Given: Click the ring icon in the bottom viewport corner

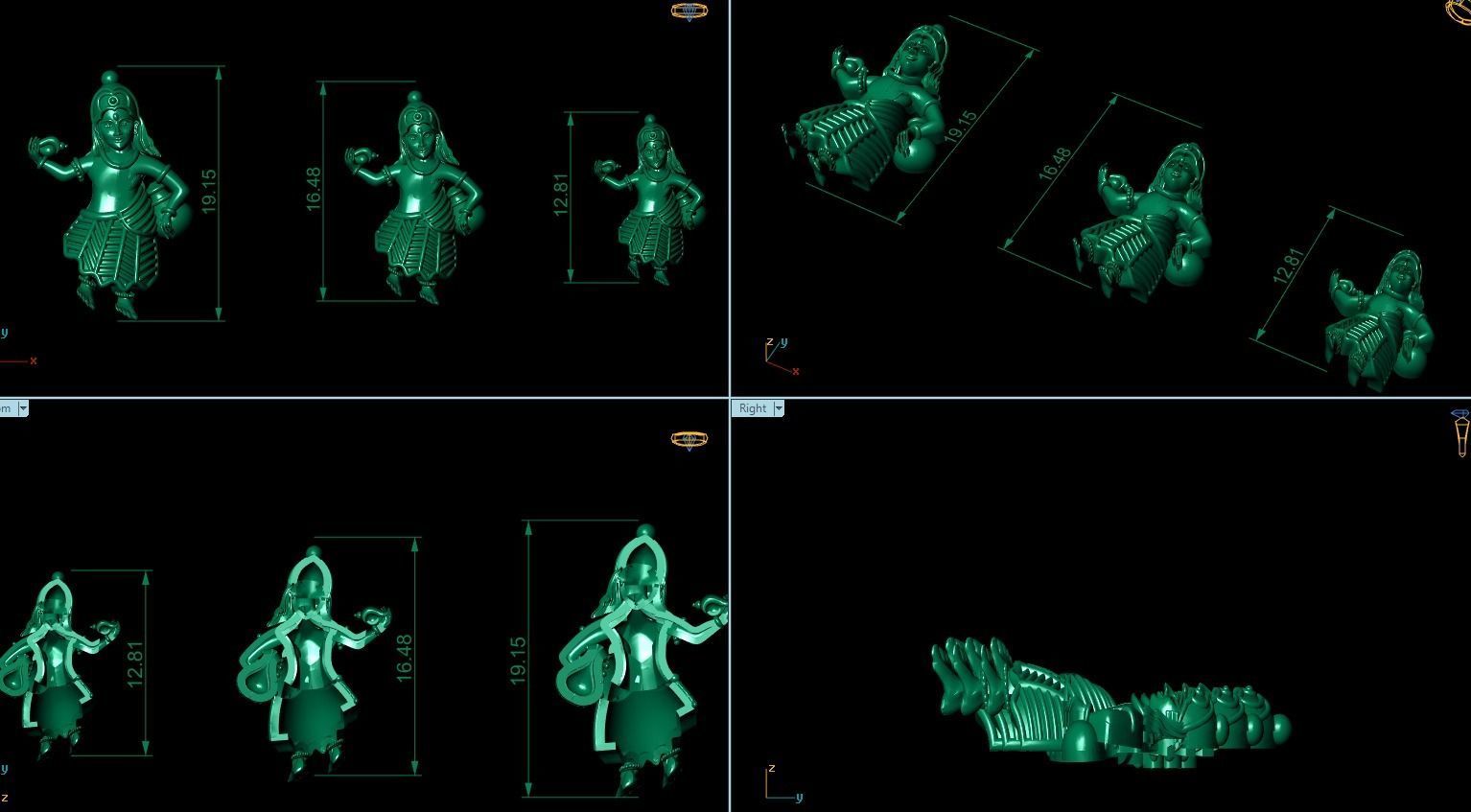Looking at the screenshot, I should pos(689,440).
